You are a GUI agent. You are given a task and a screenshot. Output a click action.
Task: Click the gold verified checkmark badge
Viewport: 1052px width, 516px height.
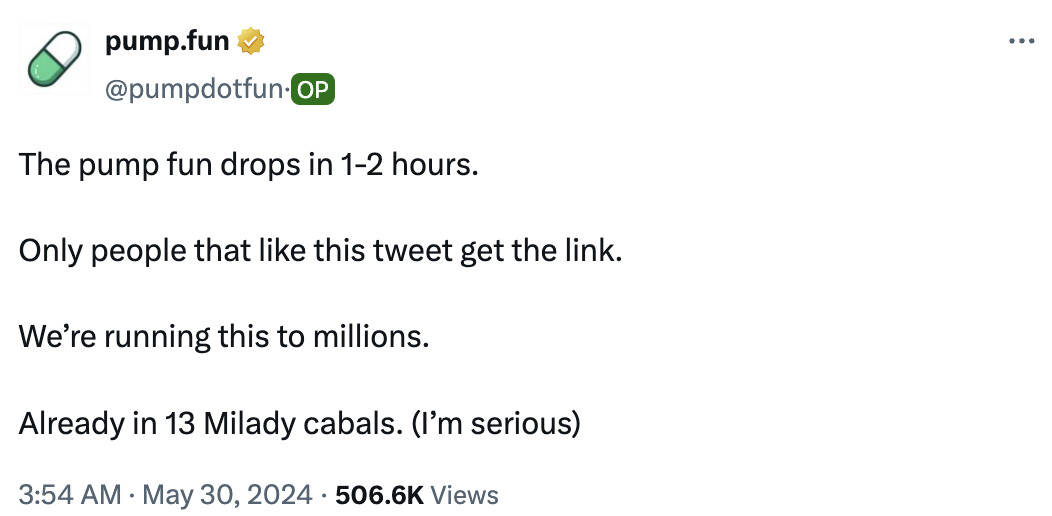coord(250,41)
